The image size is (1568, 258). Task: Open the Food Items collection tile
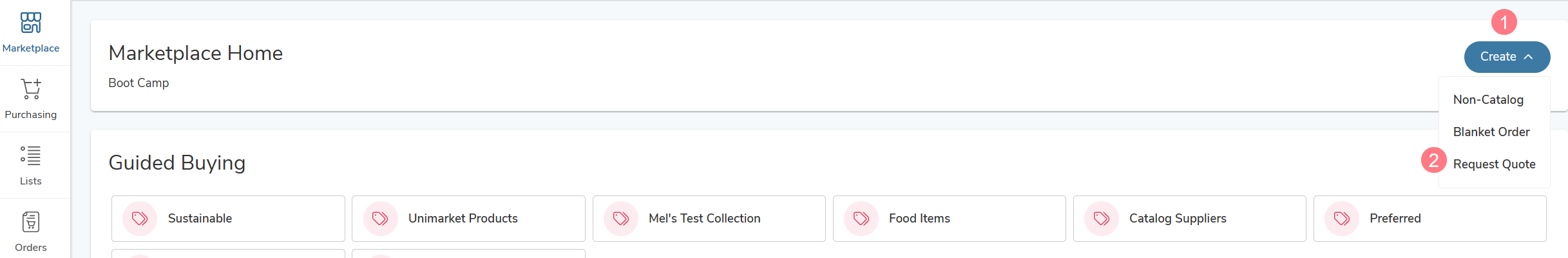pyautogui.click(x=949, y=219)
